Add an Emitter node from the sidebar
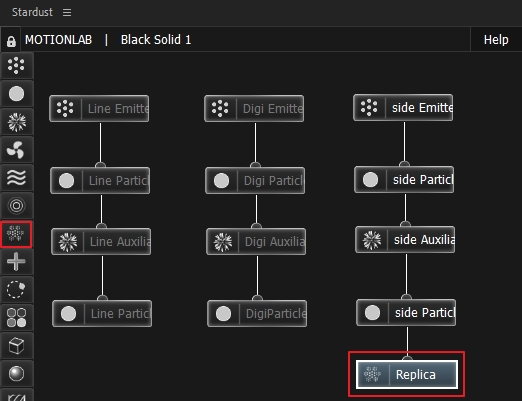The width and height of the screenshot is (522, 401). point(16,66)
